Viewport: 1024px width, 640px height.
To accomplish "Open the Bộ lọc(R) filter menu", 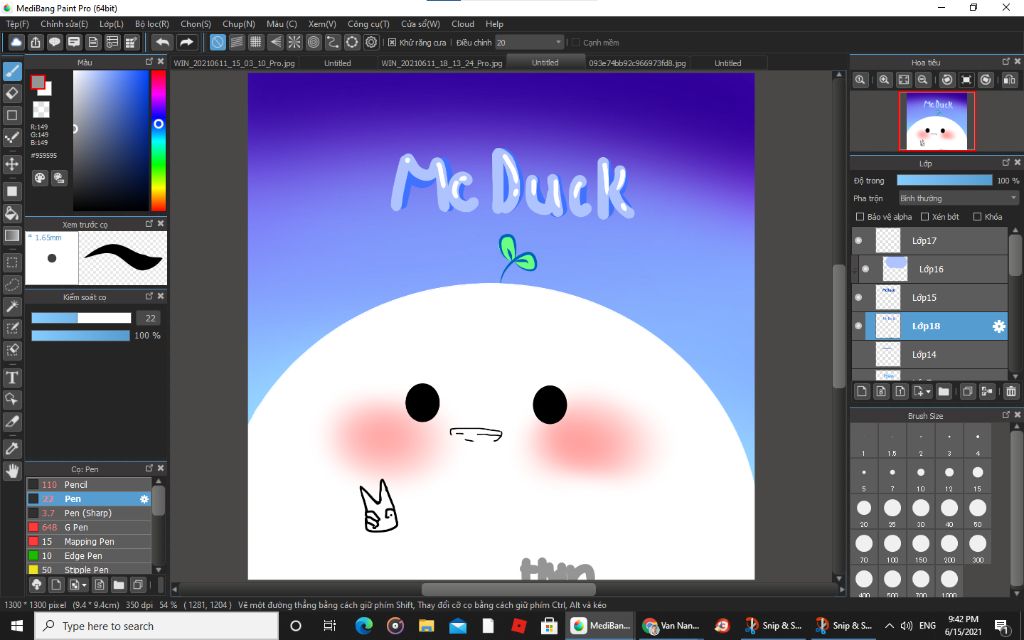I will point(152,24).
